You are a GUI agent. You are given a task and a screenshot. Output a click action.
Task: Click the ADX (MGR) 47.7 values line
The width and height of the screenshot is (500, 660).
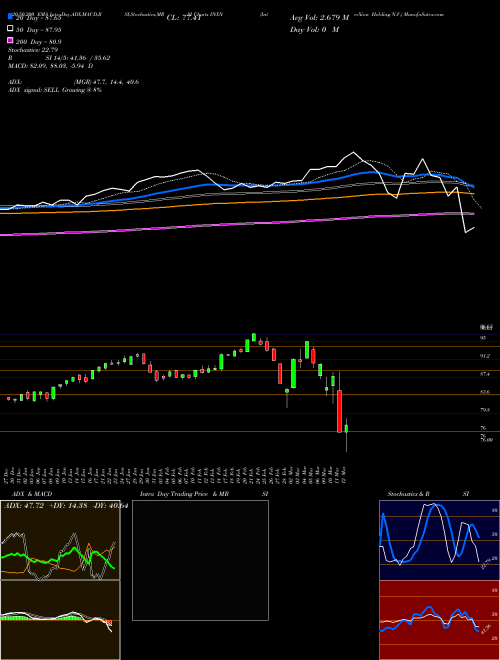point(74,82)
